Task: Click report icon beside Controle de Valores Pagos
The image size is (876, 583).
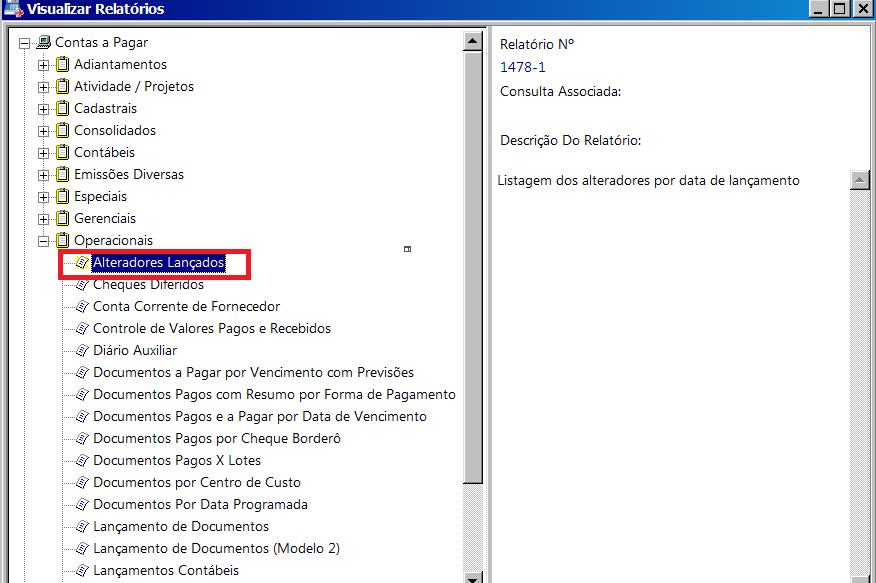Action: [82, 328]
